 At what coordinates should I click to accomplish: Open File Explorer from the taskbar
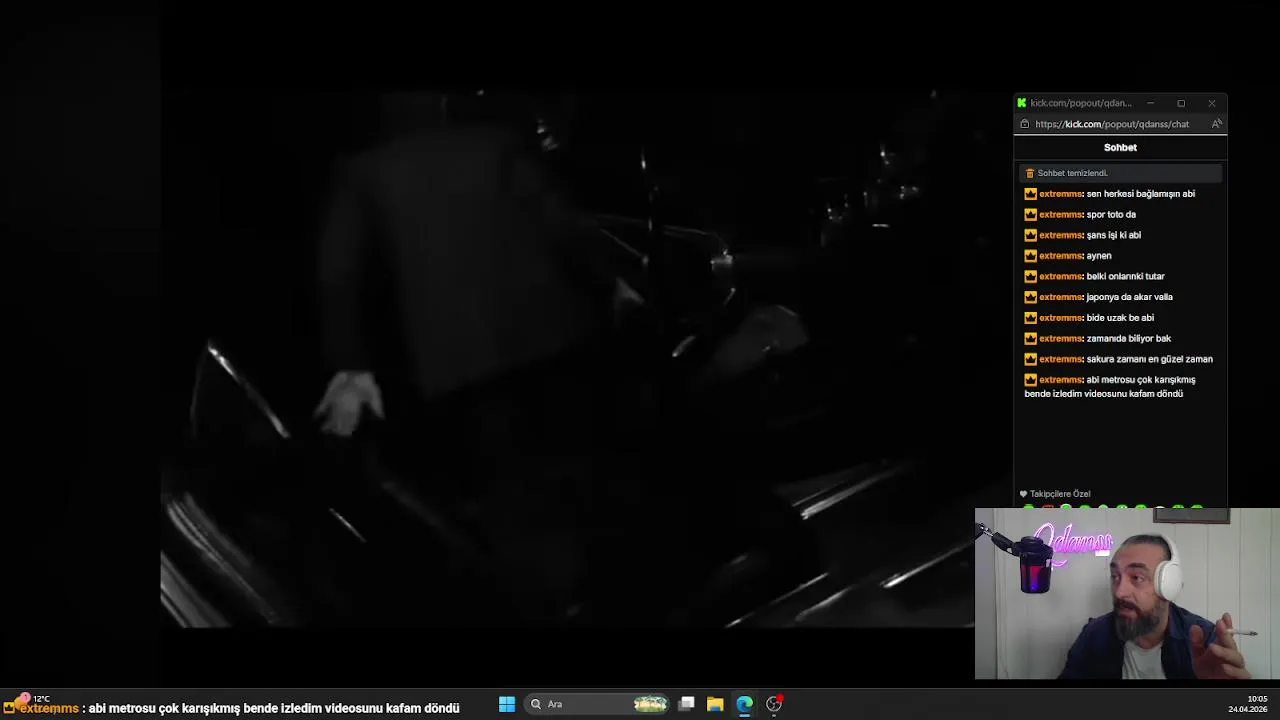tap(715, 704)
